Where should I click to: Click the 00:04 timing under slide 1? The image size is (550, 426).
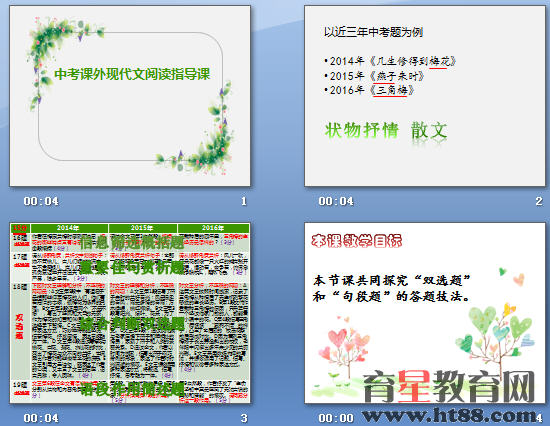click(41, 201)
